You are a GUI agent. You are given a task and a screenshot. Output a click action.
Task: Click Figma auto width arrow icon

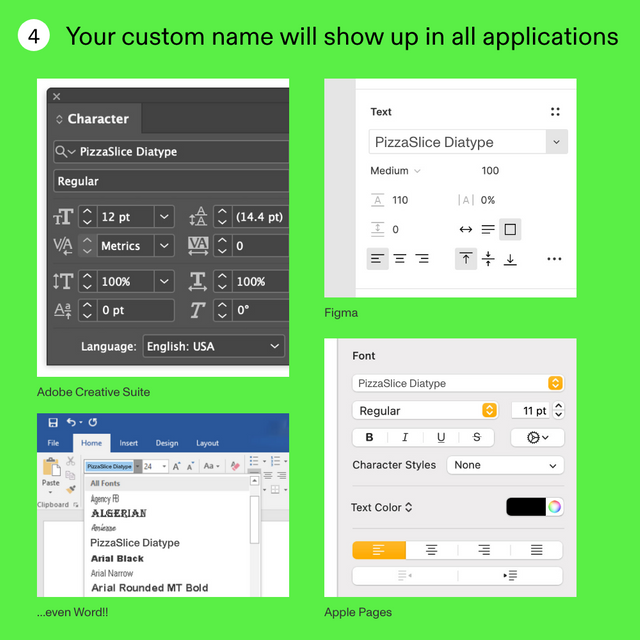click(x=466, y=229)
